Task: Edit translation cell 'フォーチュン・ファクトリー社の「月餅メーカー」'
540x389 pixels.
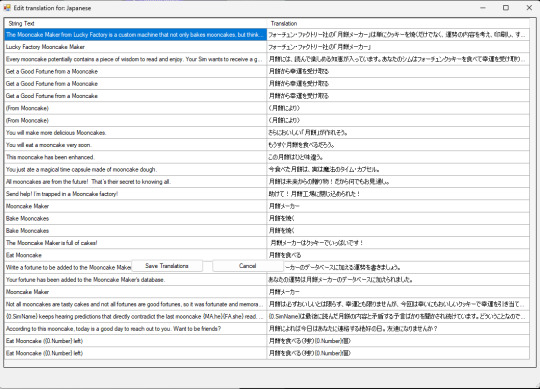Action: pos(398,47)
